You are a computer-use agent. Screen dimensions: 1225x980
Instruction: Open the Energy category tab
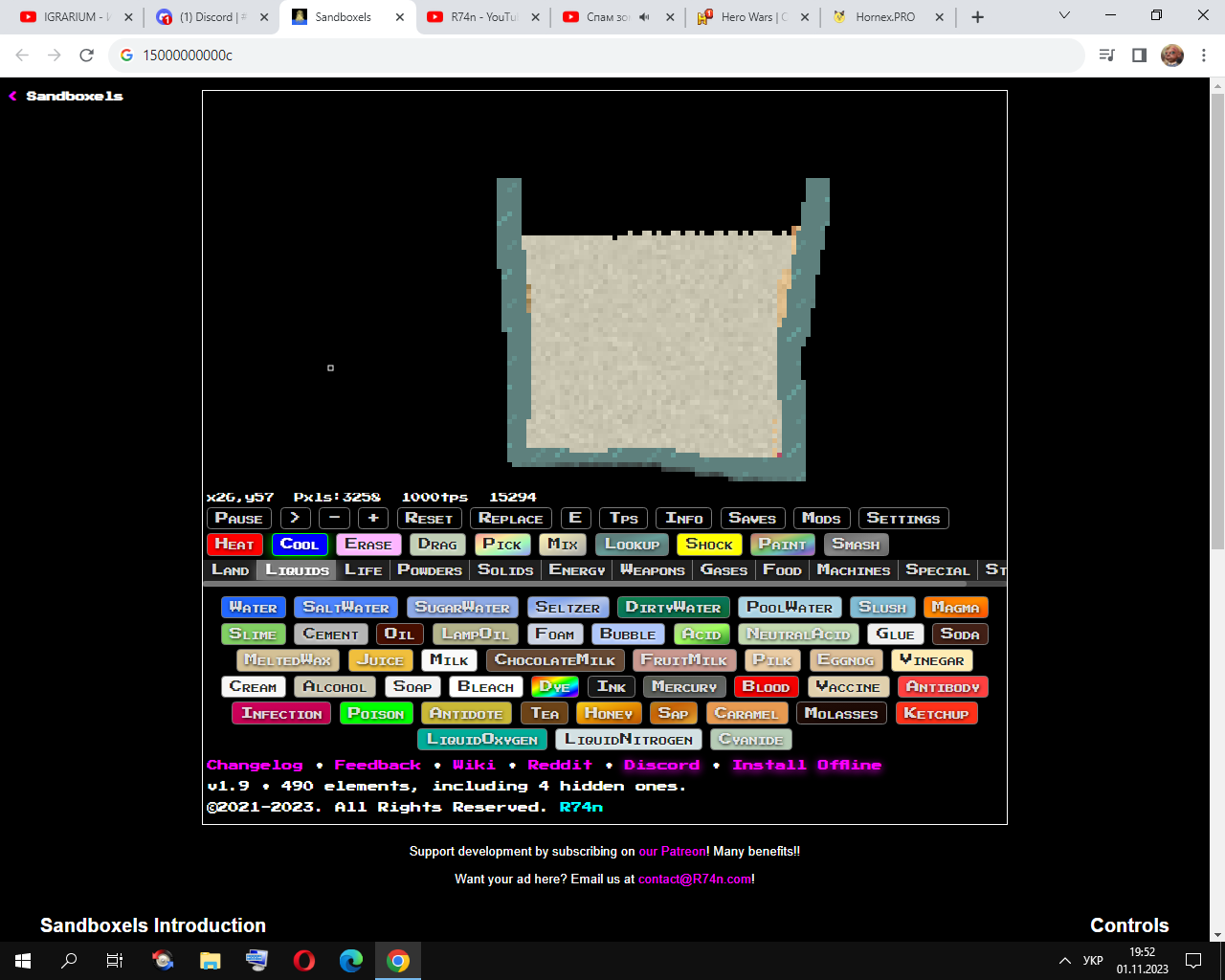pos(577,570)
